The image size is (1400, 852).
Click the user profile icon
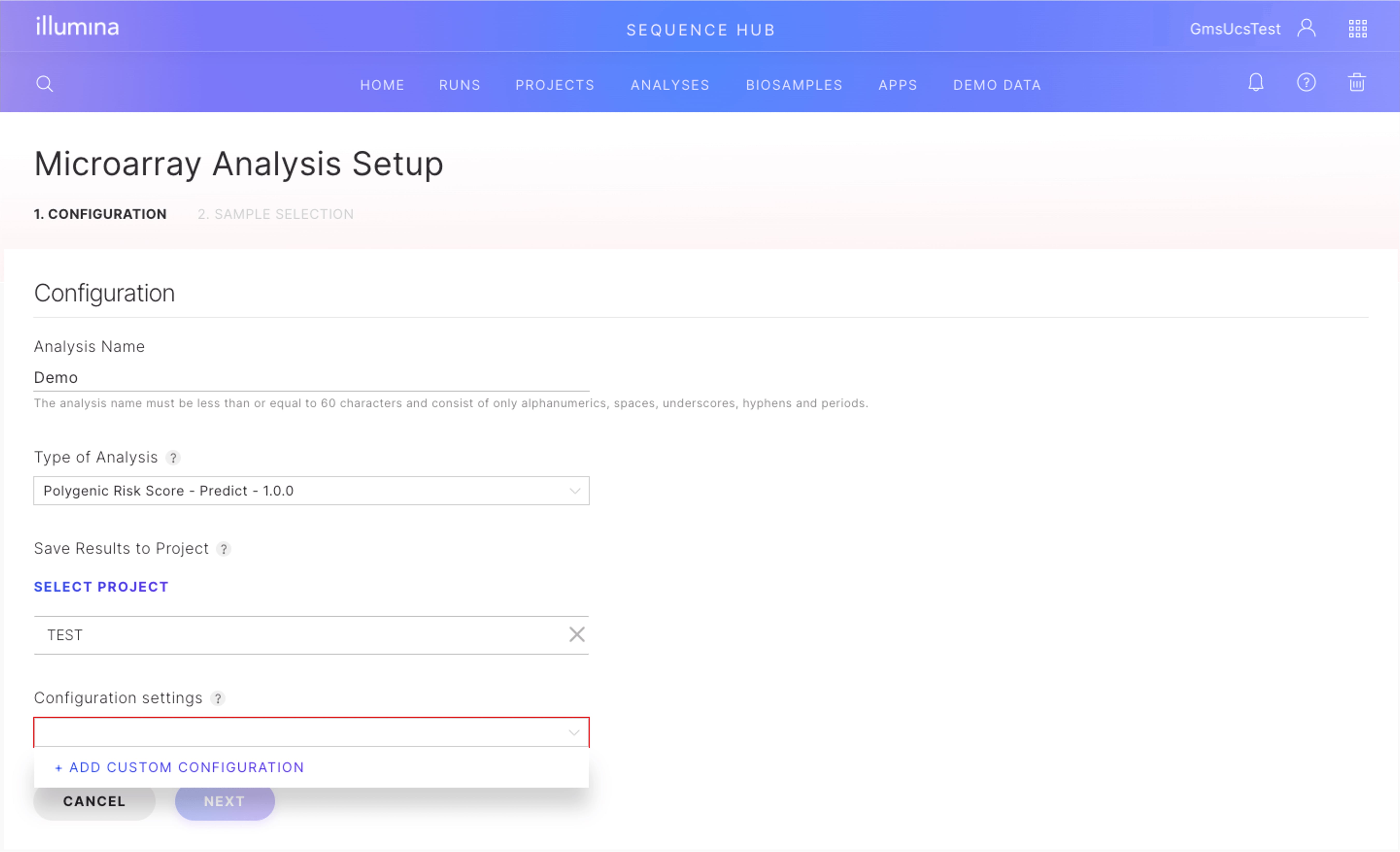click(1306, 28)
